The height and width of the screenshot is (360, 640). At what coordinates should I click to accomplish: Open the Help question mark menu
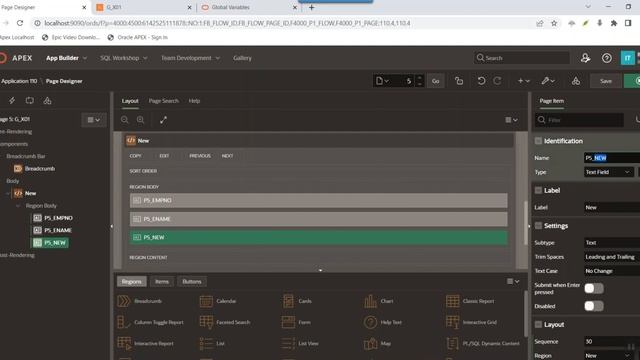click(x=607, y=58)
